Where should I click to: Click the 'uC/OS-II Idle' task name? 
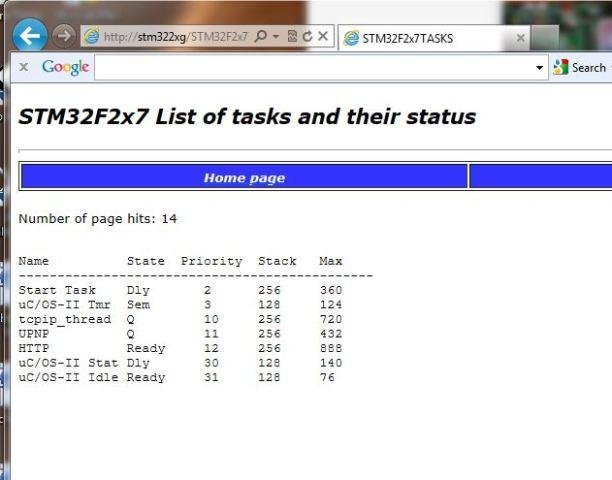tap(68, 377)
